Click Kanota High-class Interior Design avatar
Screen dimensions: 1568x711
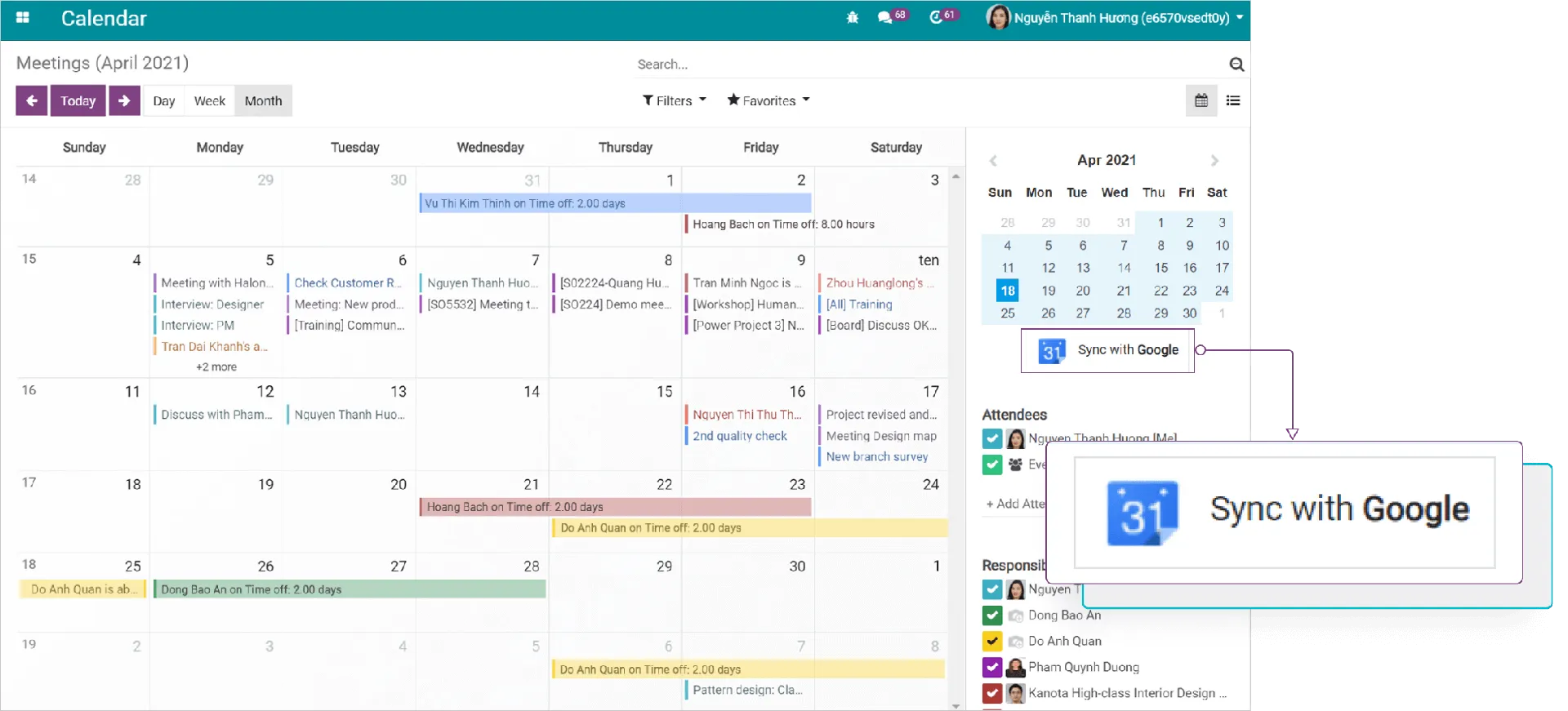[1015, 693]
